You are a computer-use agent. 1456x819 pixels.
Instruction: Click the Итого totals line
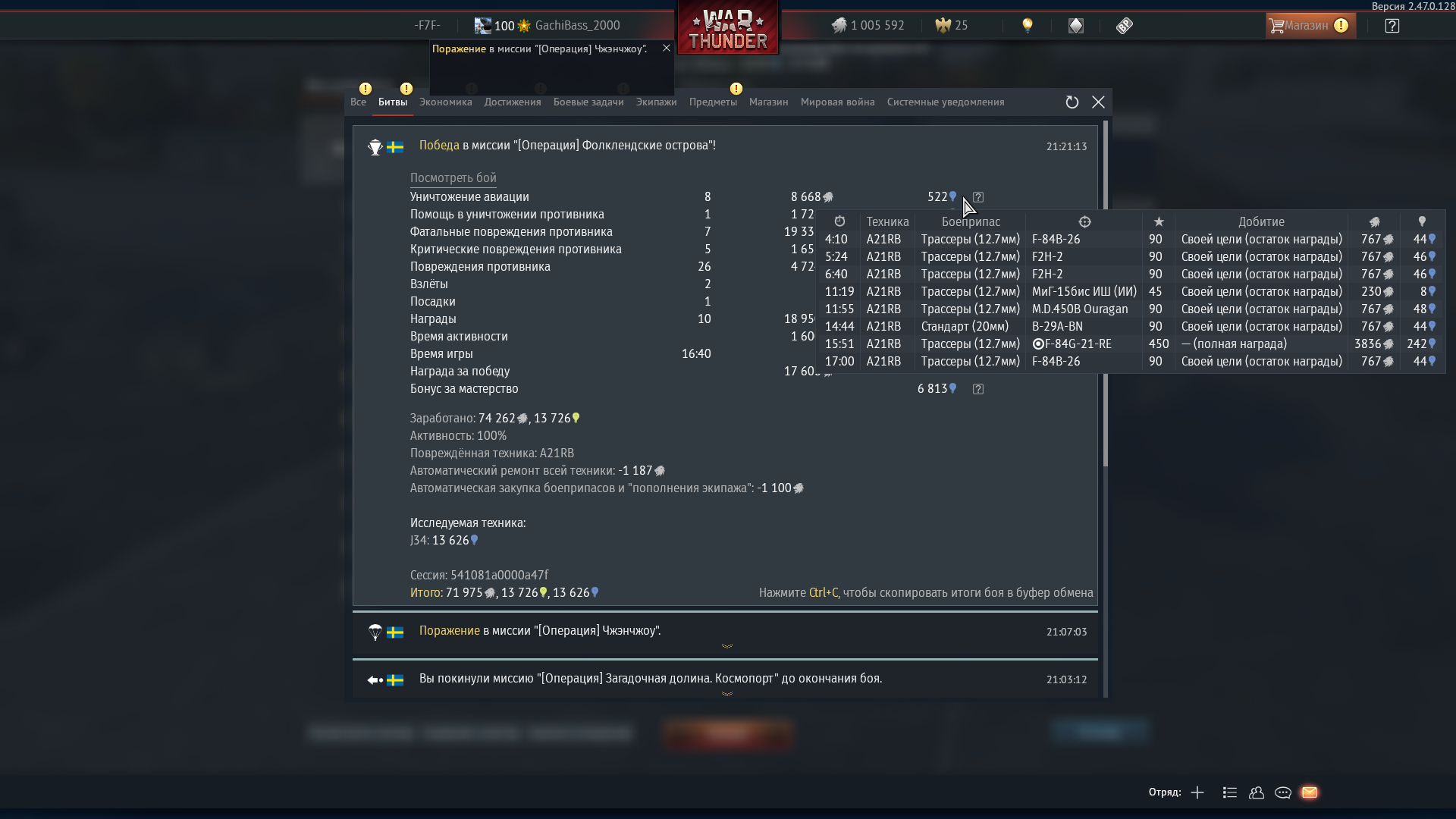coord(504,593)
